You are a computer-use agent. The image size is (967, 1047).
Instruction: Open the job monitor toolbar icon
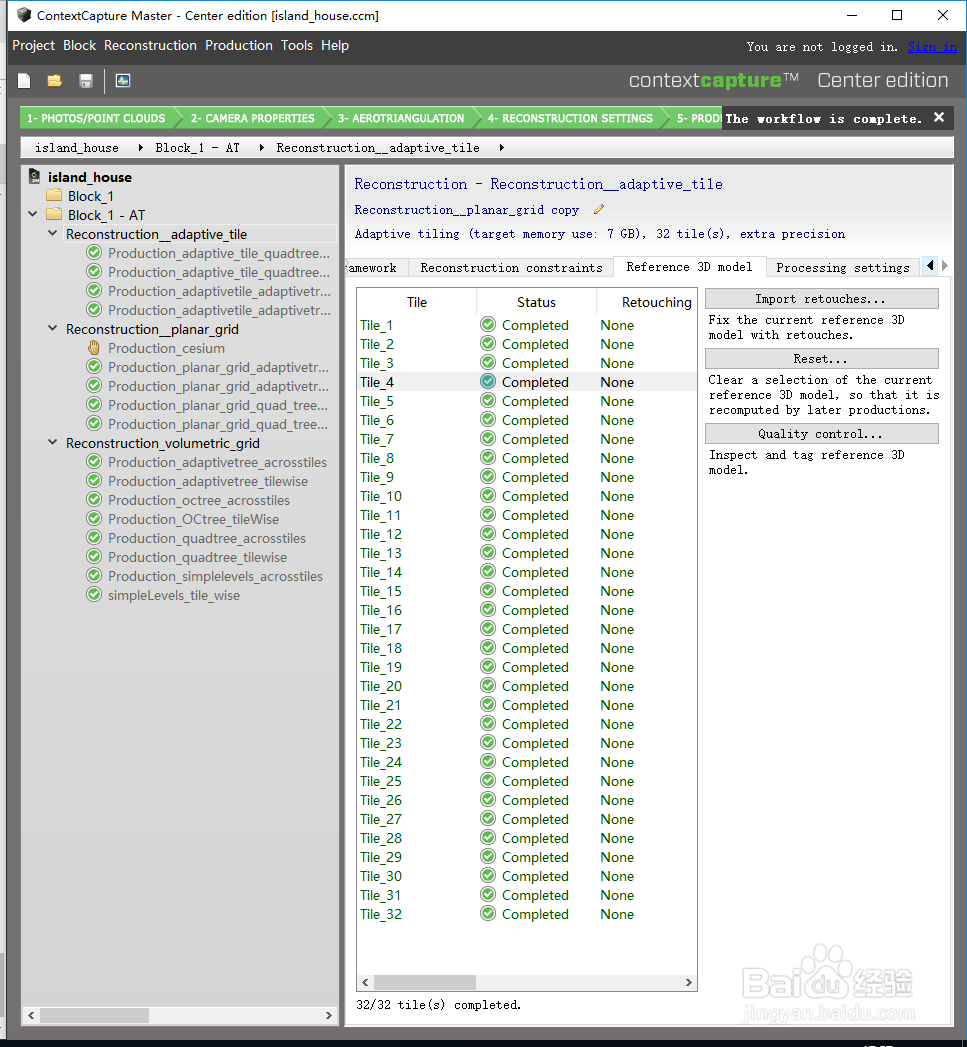pos(123,81)
